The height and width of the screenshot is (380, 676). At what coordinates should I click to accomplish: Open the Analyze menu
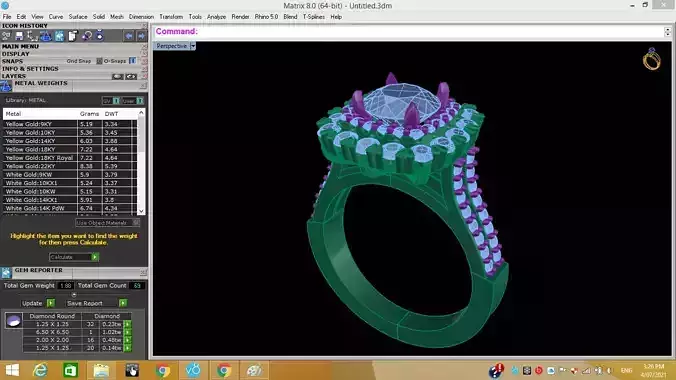[x=216, y=17]
